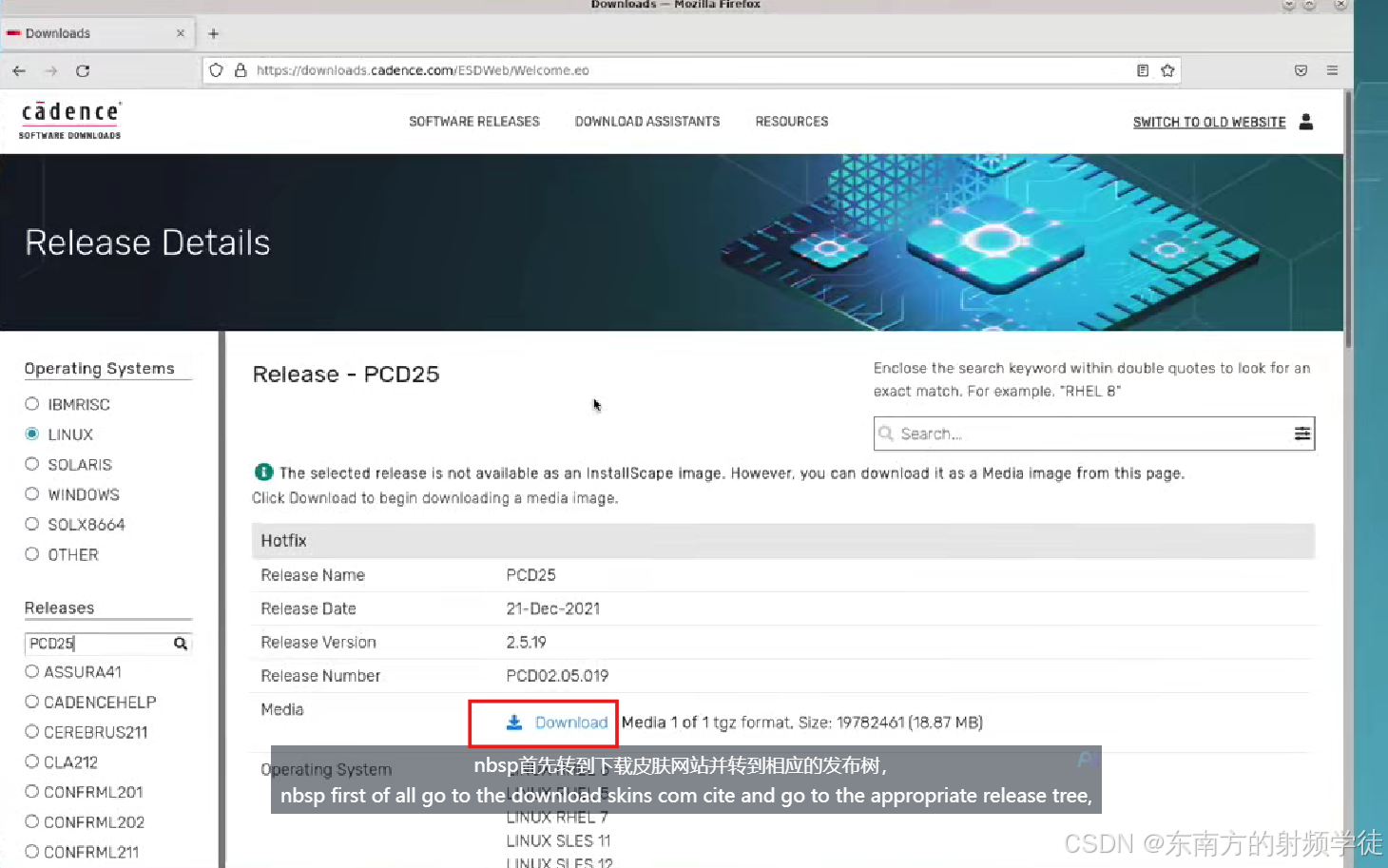The width and height of the screenshot is (1388, 868).
Task: Click the Operating Systems sidebar heading
Action: point(100,369)
